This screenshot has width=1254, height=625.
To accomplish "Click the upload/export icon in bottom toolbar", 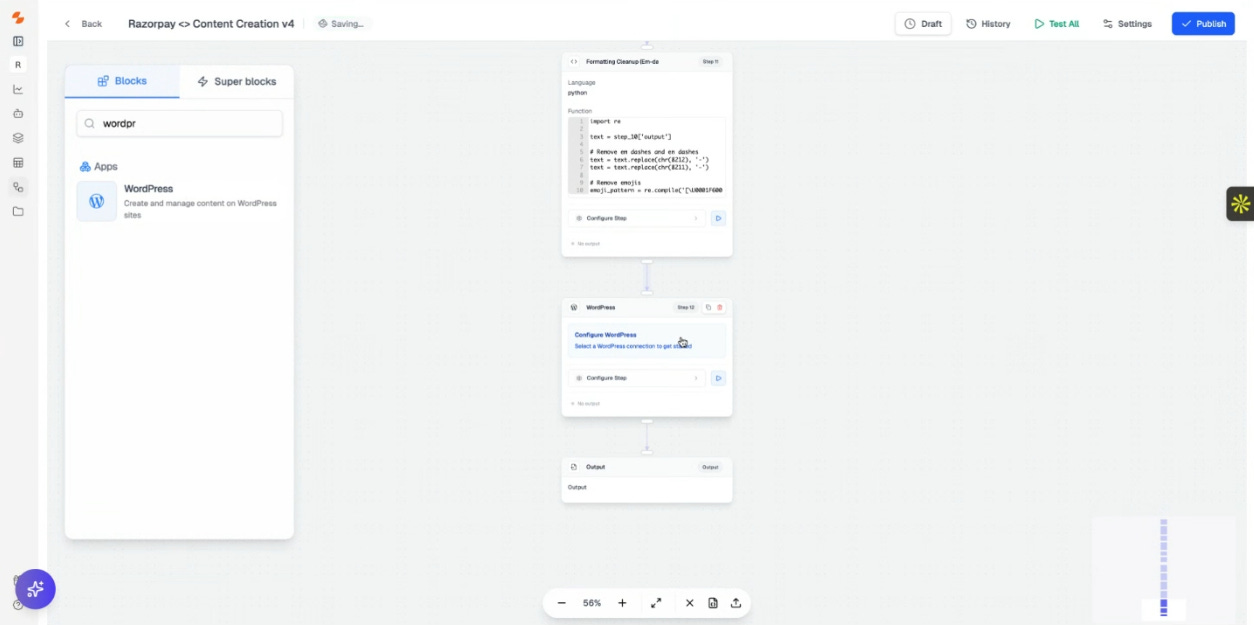I will pos(736,603).
